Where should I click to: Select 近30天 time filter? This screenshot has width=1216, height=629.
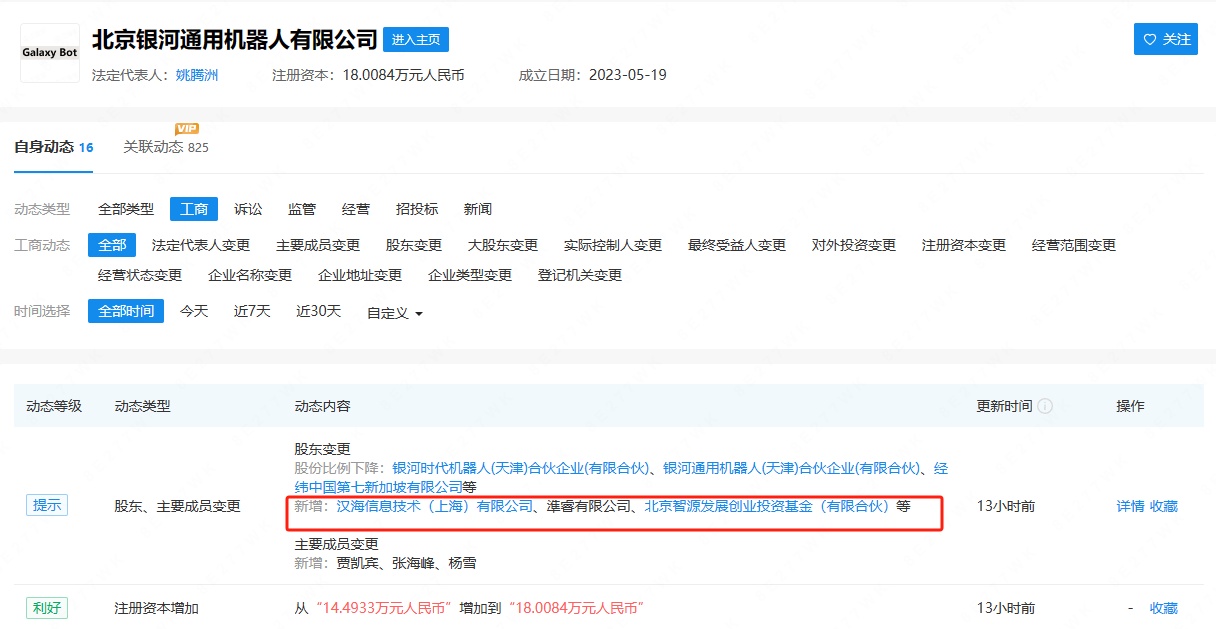tap(318, 311)
